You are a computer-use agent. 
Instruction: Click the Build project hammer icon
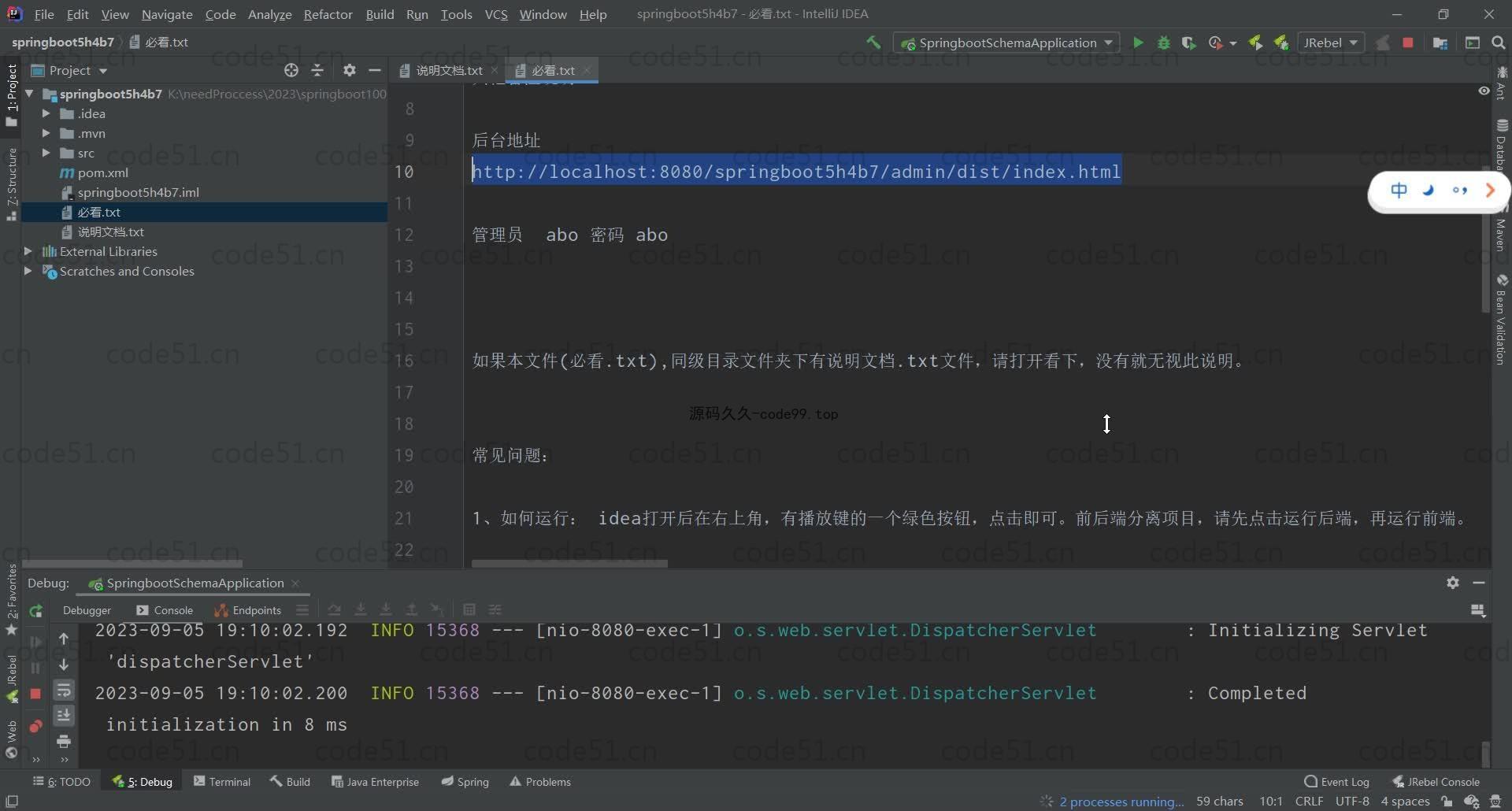coord(873,43)
